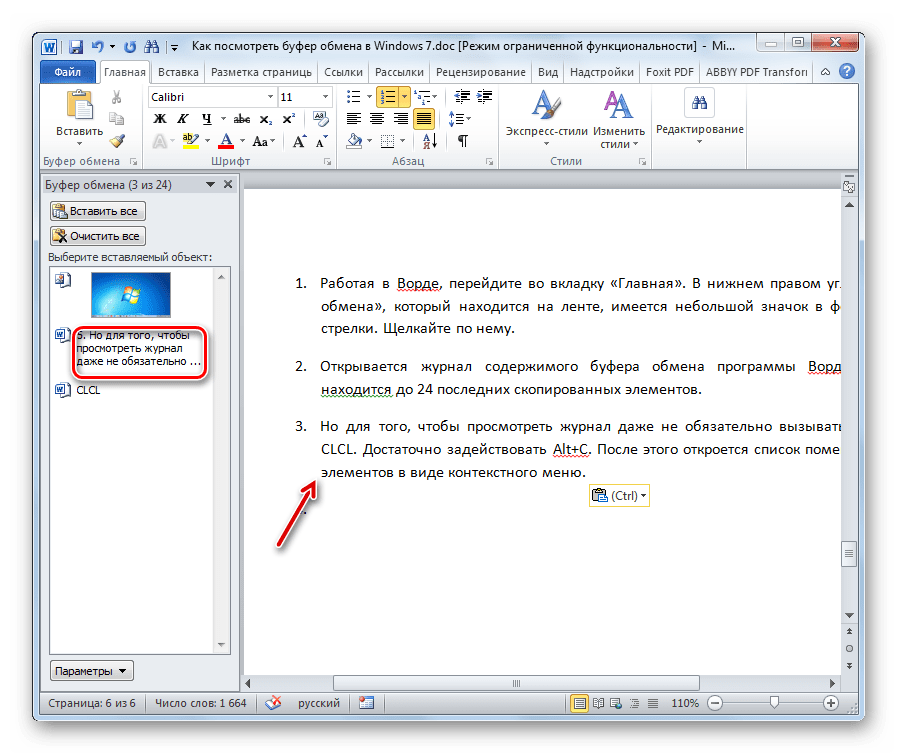This screenshot has width=898, height=754.
Task: Open the Параметры button menu
Action: 92,671
